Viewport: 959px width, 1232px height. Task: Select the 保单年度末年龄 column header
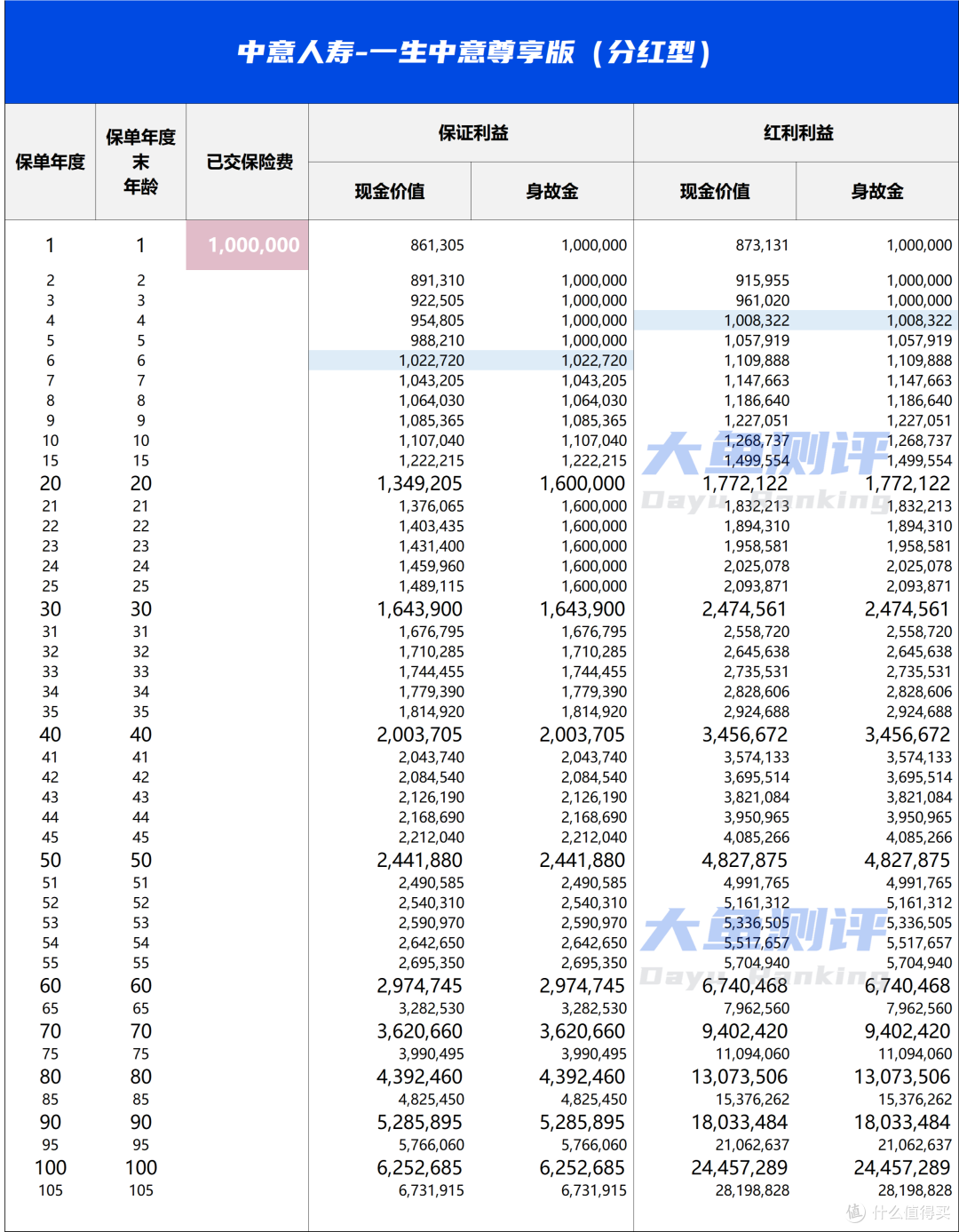[140, 162]
